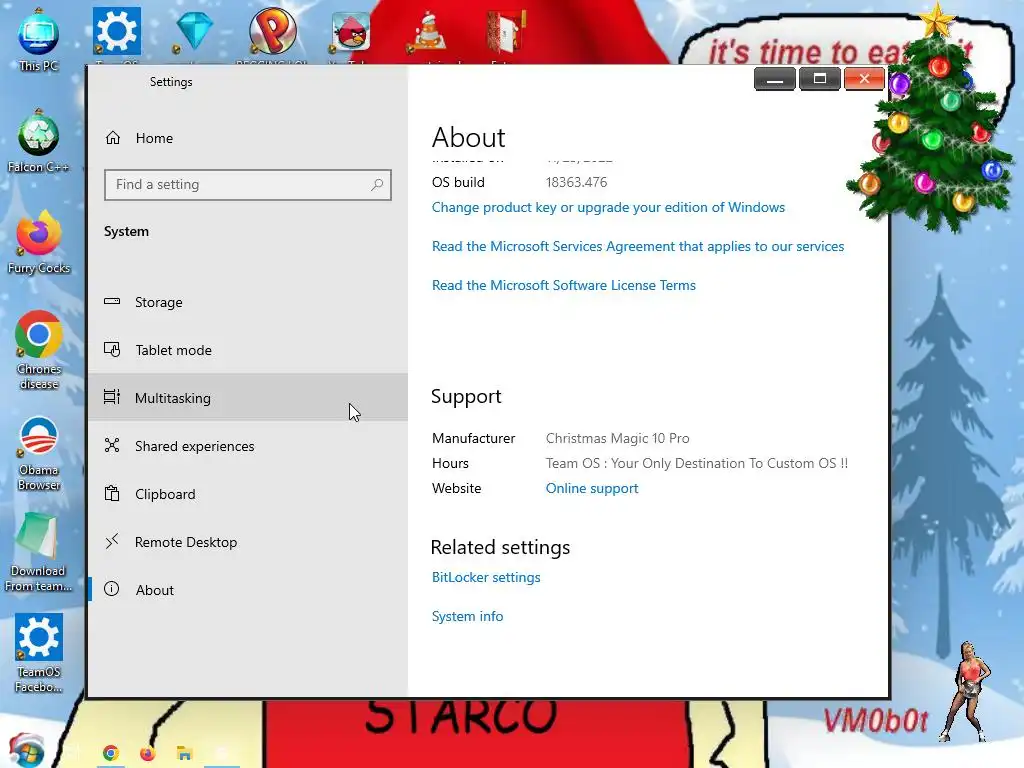Open Multitasking settings page
Image resolution: width=1024 pixels, height=768 pixels.
click(248, 397)
